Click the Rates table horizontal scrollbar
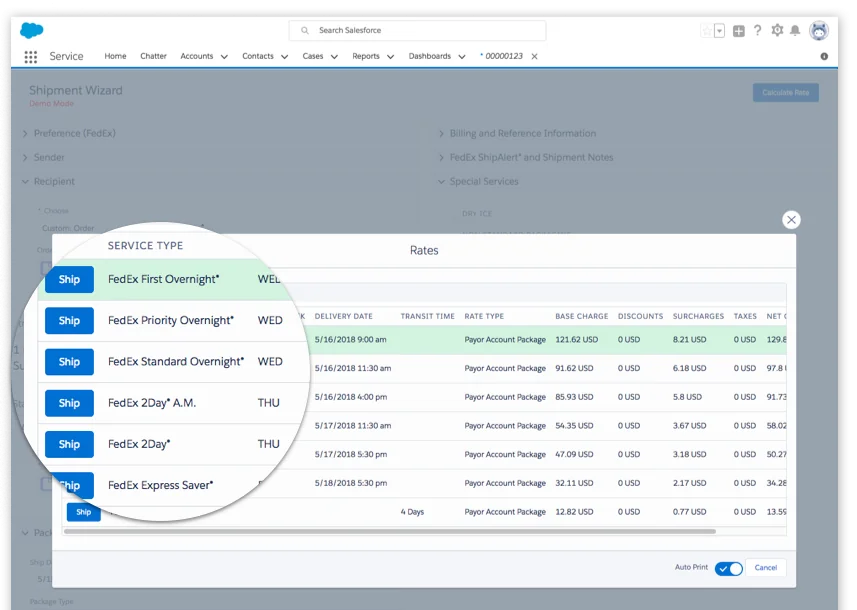857x610 pixels. 390,531
